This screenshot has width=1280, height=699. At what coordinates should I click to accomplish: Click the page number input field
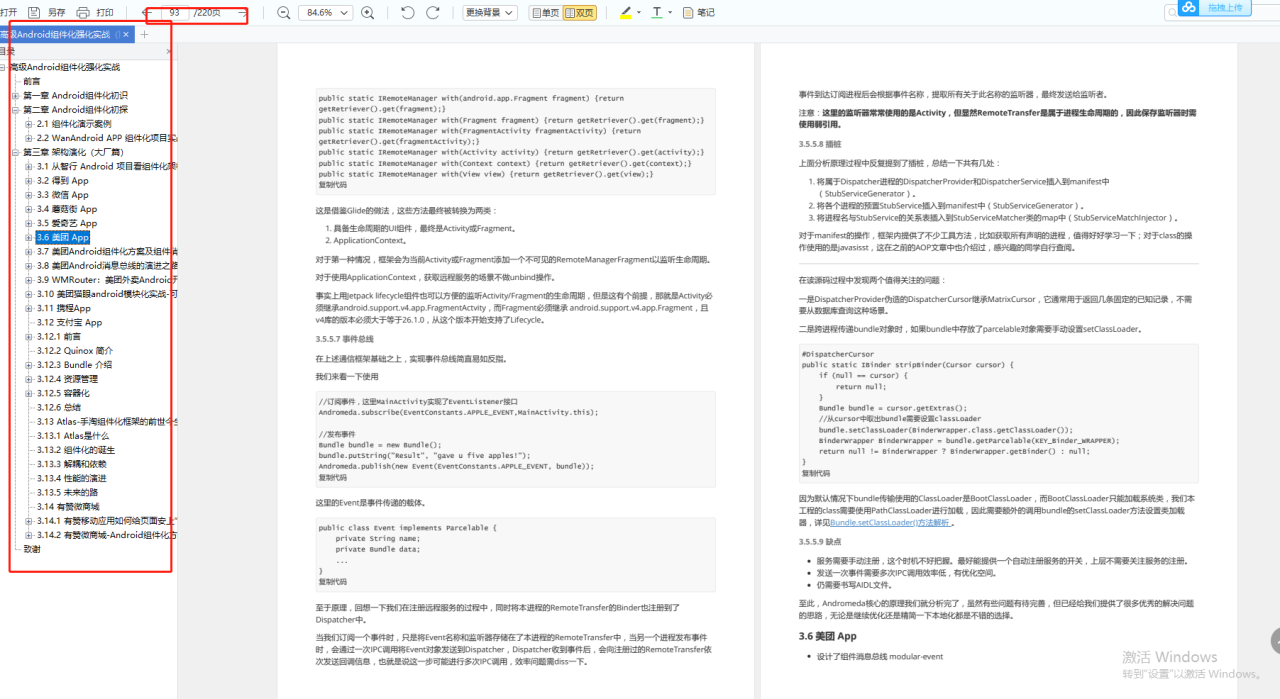pyautogui.click(x=176, y=12)
